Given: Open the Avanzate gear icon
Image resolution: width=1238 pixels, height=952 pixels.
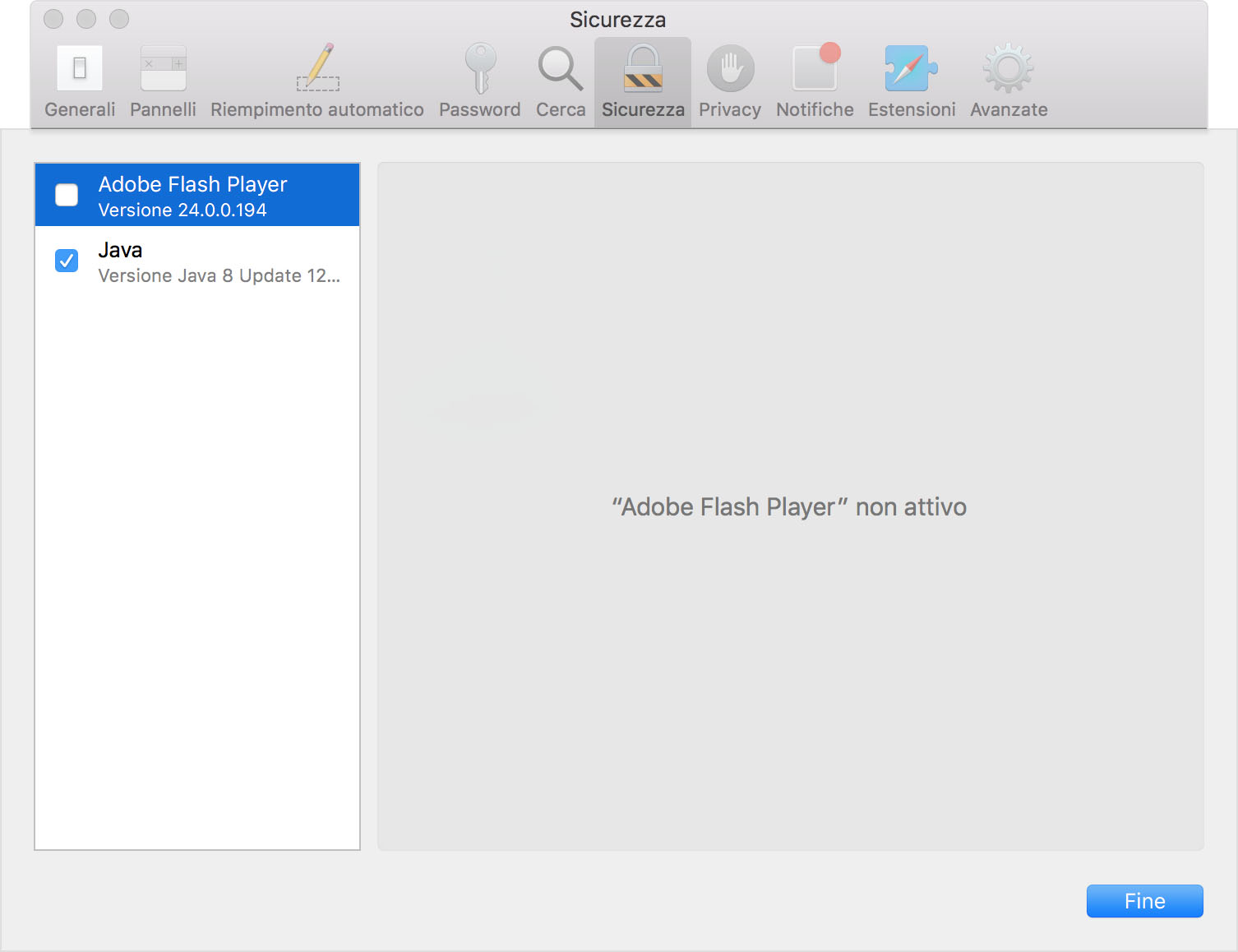Looking at the screenshot, I should click(x=1009, y=68).
